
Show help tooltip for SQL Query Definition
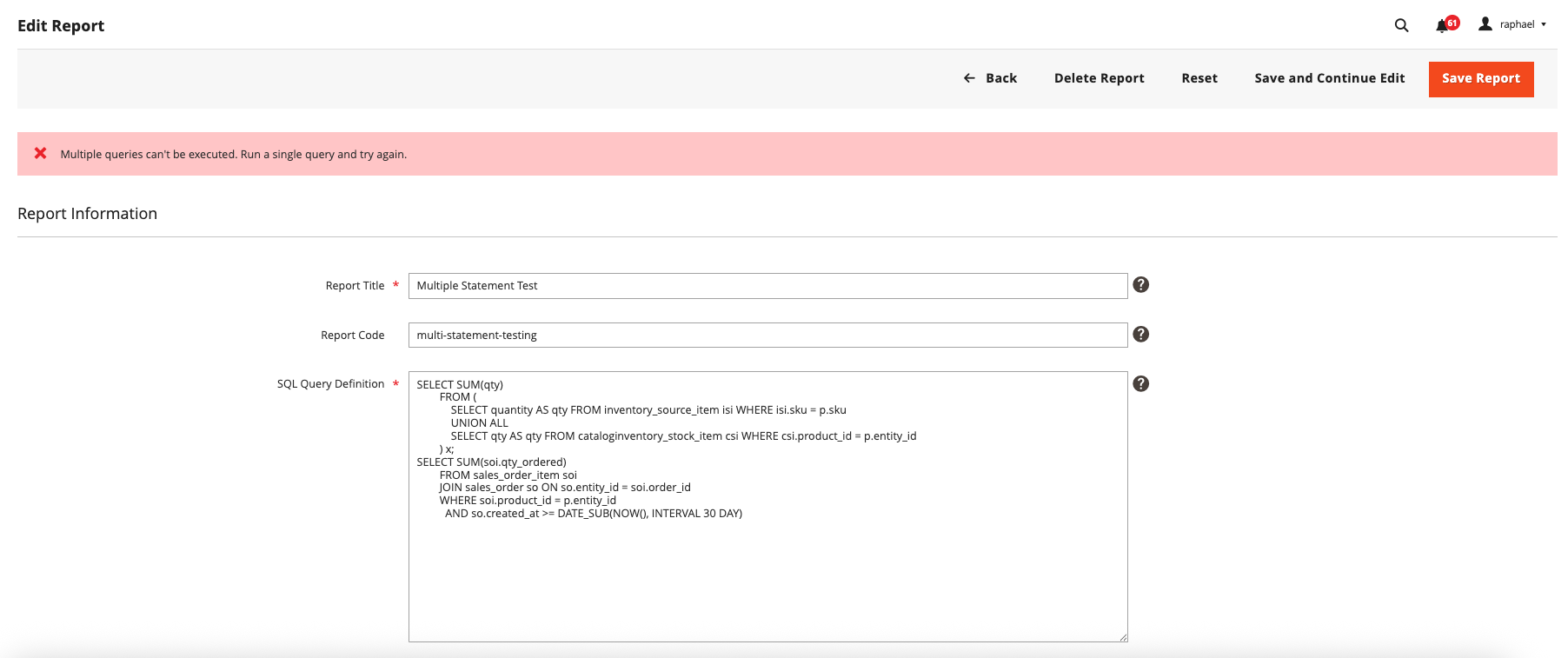point(1140,384)
